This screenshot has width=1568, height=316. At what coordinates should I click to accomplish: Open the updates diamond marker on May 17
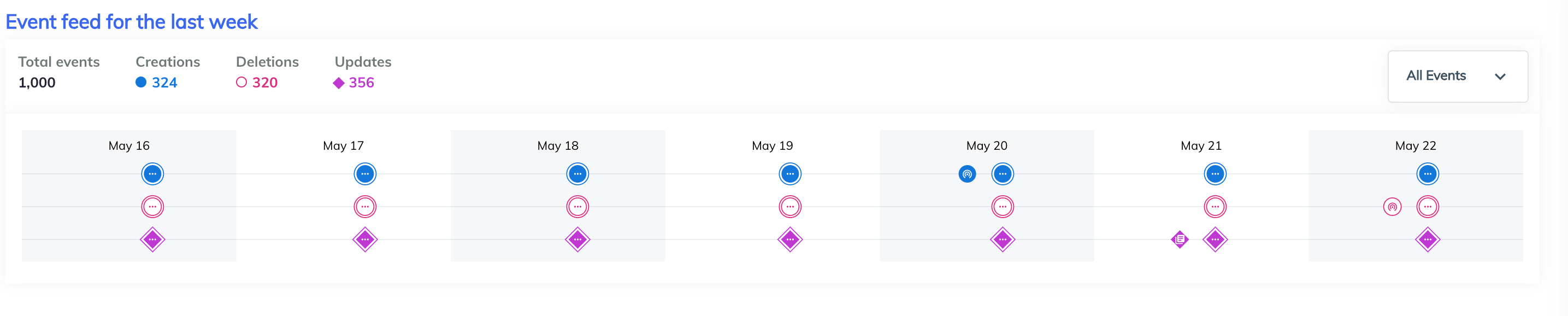(364, 239)
